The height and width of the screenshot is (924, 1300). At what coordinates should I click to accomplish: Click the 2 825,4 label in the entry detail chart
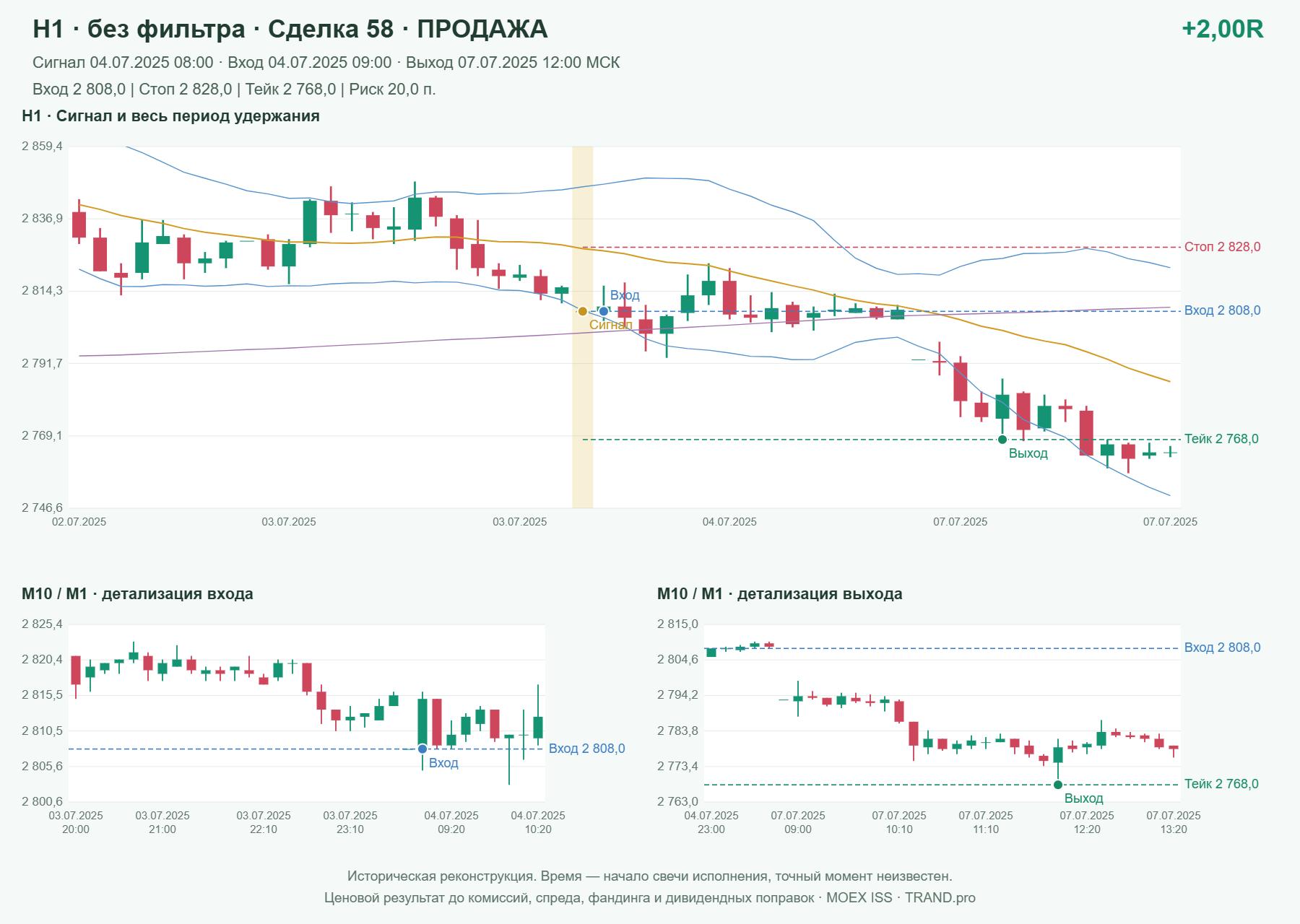42,624
